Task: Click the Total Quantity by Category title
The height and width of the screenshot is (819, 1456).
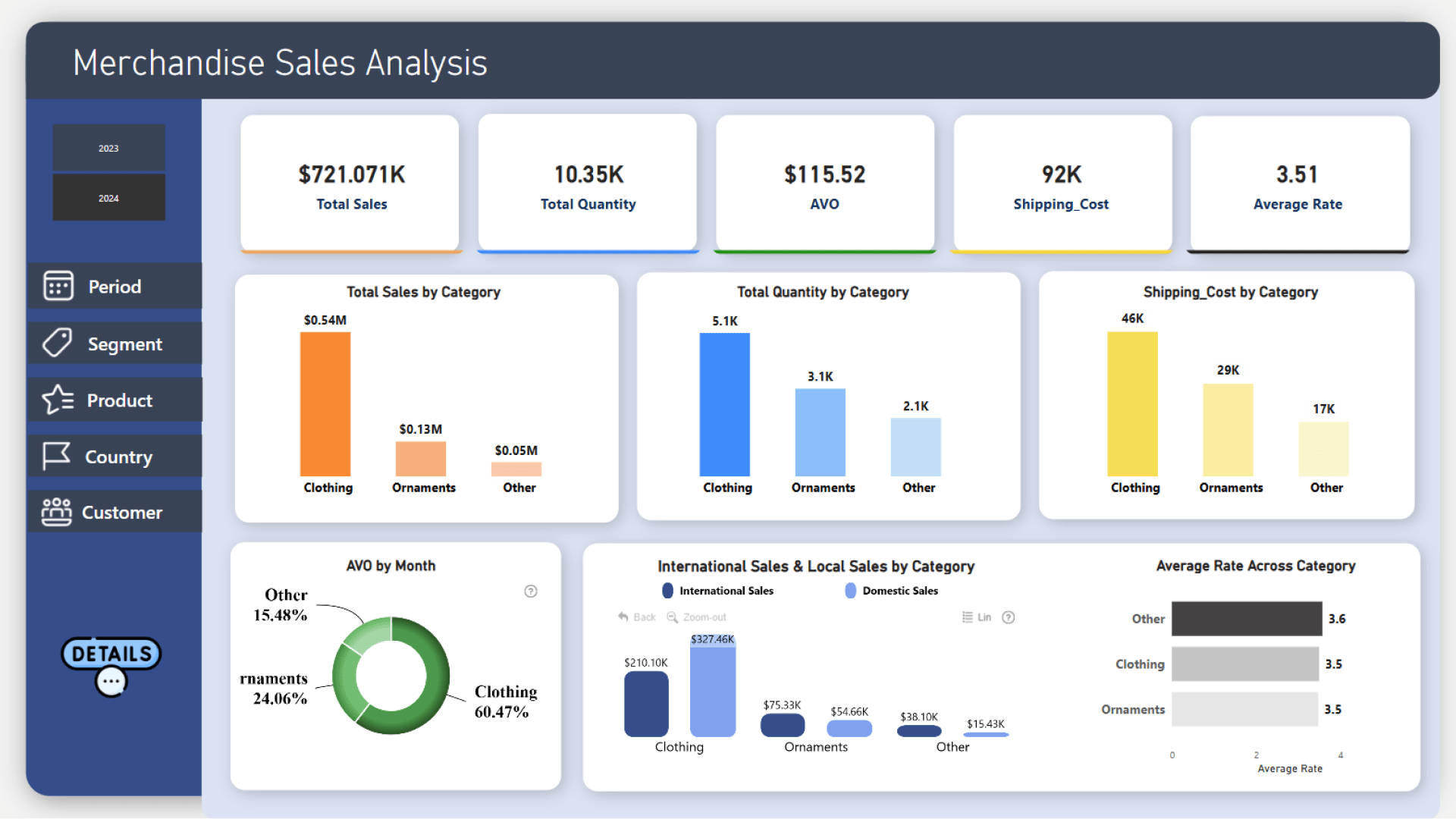Action: click(x=823, y=292)
